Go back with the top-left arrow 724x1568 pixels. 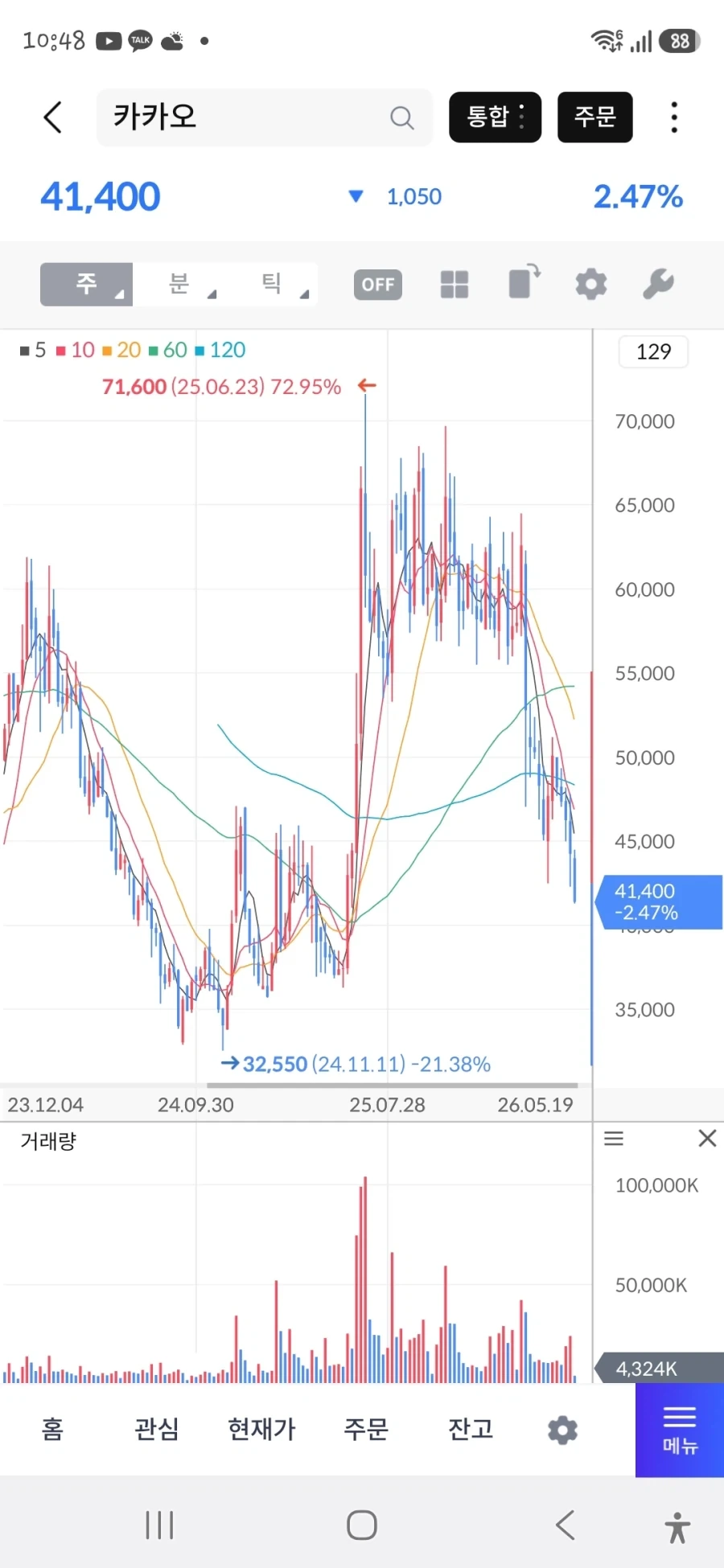53,117
